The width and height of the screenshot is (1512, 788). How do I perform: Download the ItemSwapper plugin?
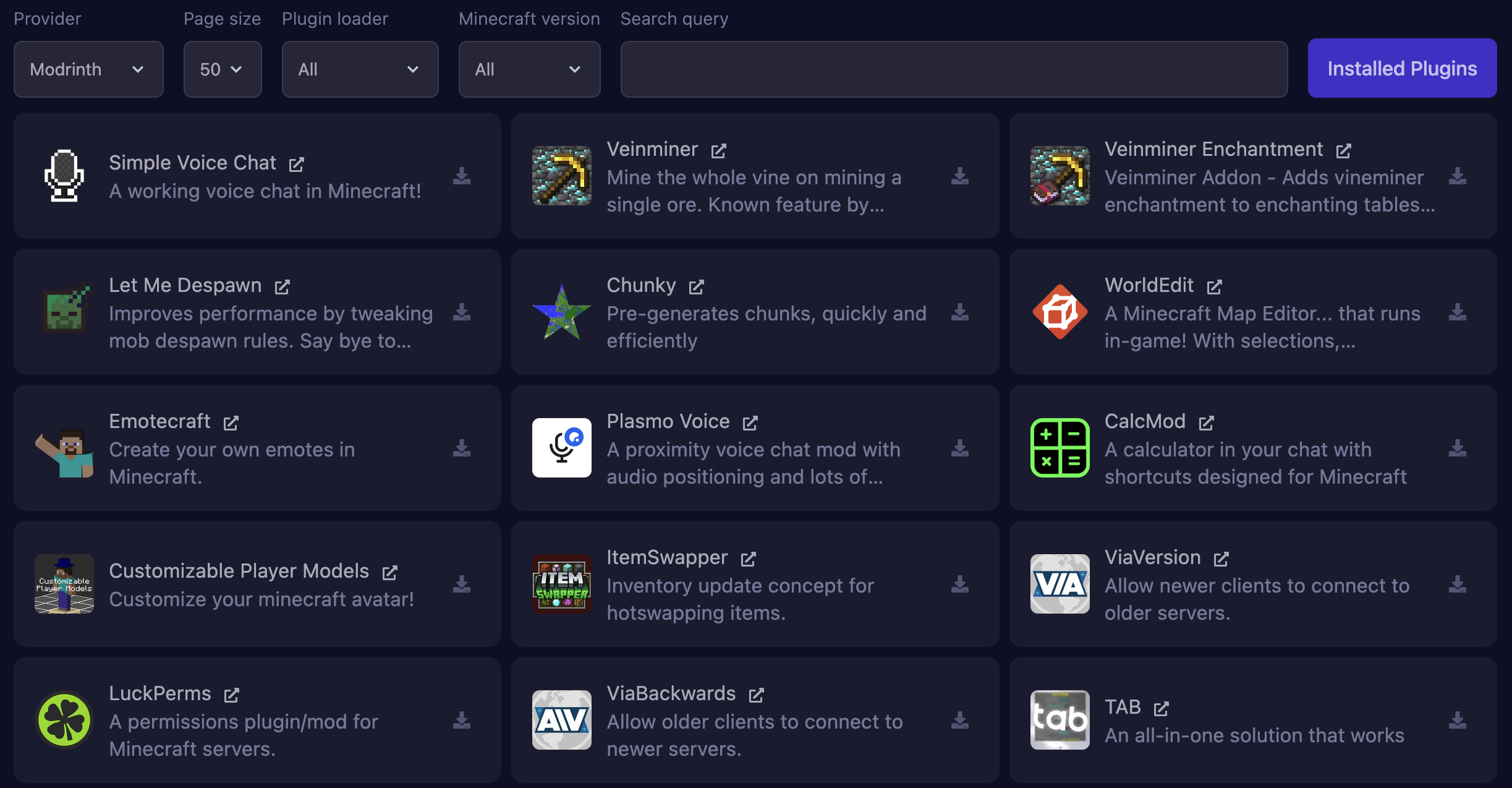(x=959, y=585)
